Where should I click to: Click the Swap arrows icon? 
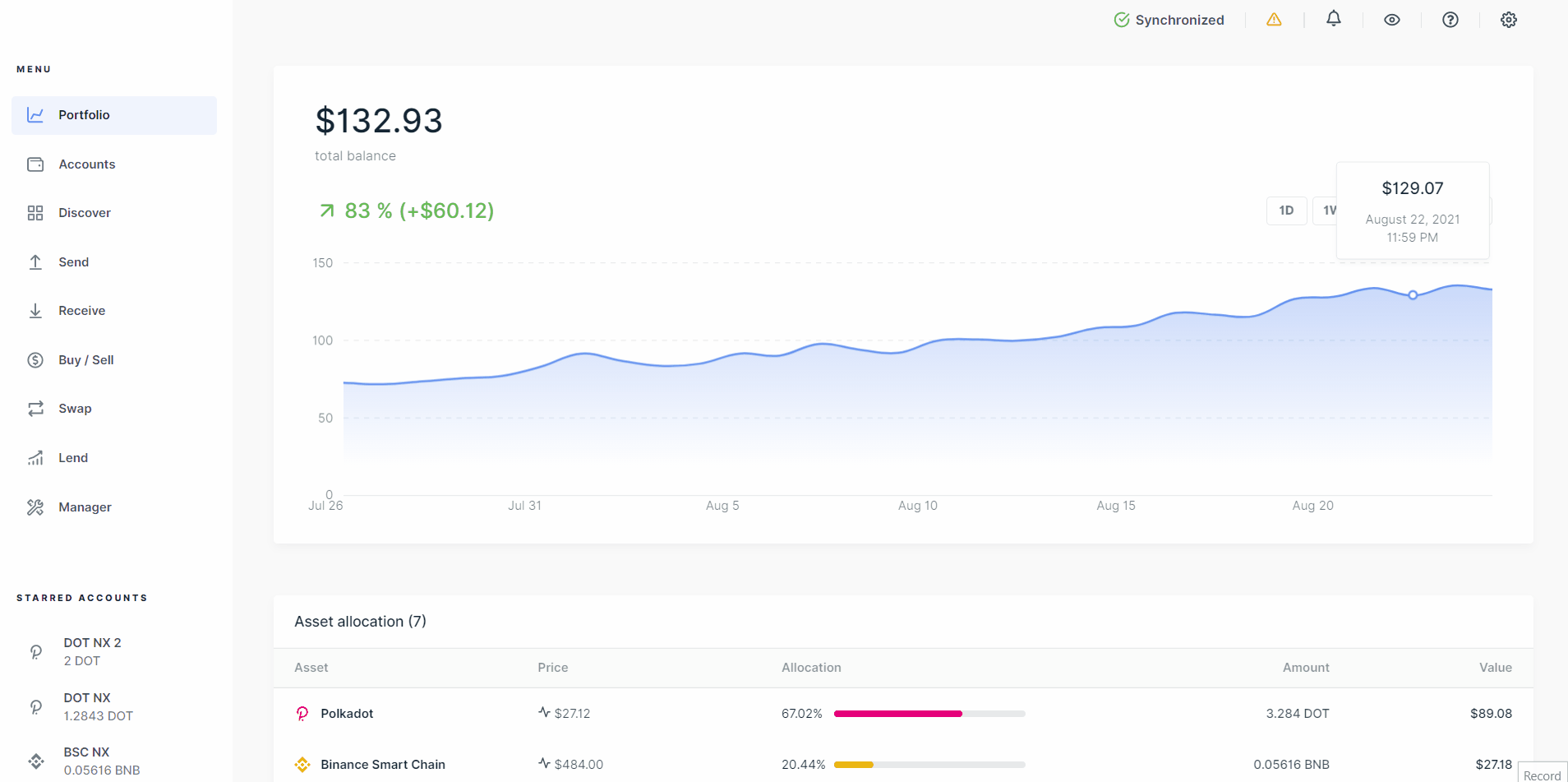[35, 409]
